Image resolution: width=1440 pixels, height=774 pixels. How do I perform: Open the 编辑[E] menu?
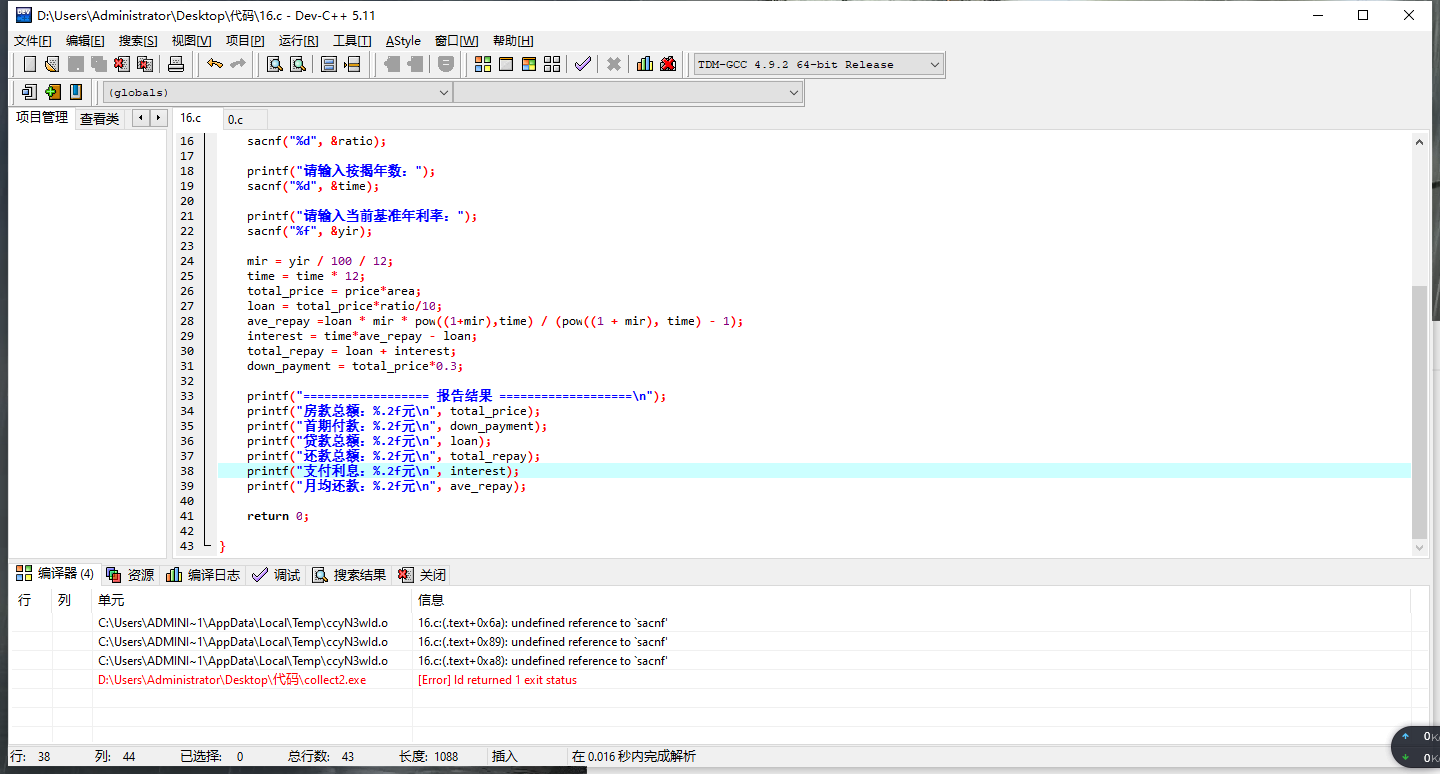(x=85, y=40)
